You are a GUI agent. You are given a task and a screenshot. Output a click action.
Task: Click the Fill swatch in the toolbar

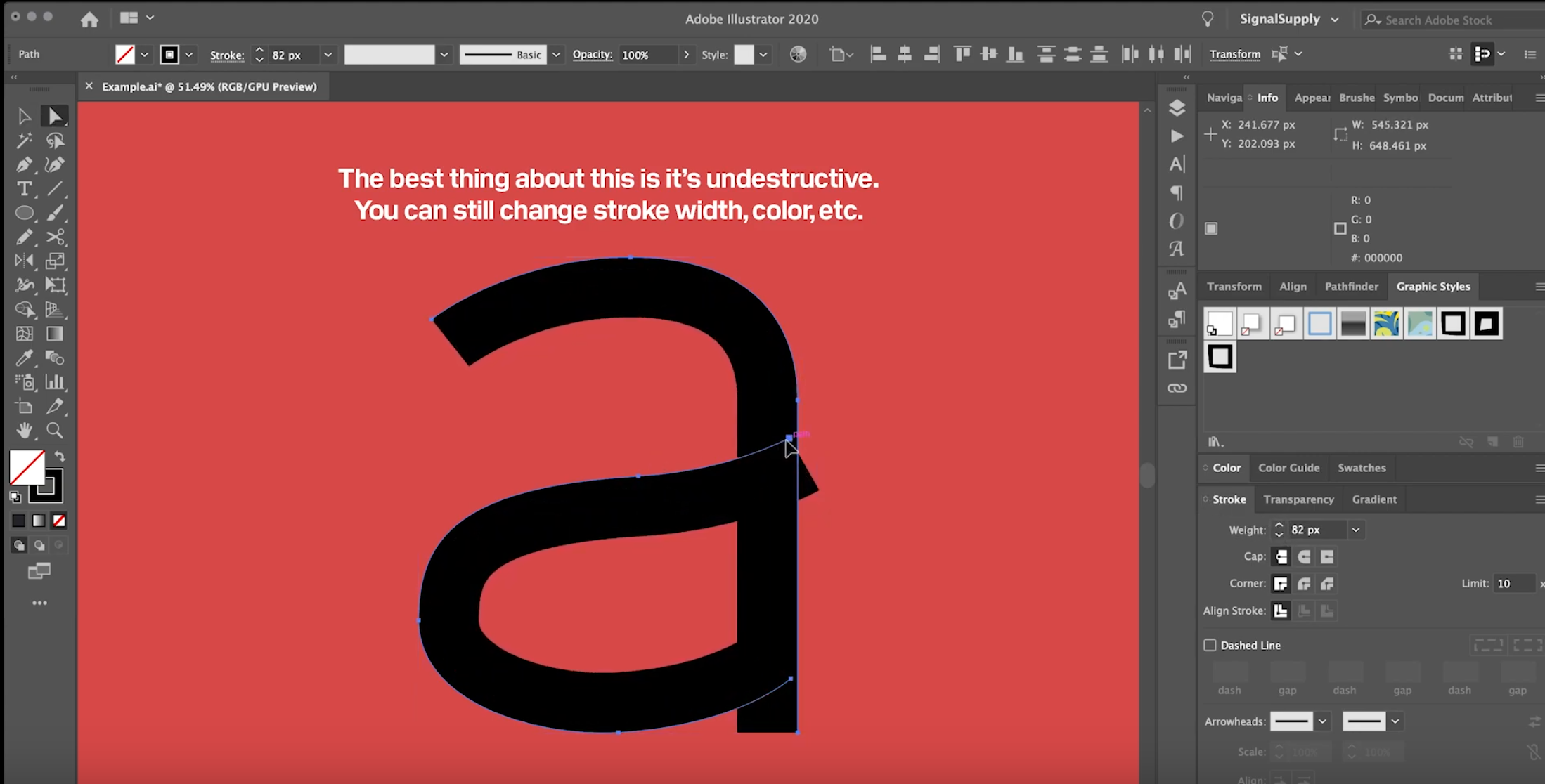click(x=27, y=467)
